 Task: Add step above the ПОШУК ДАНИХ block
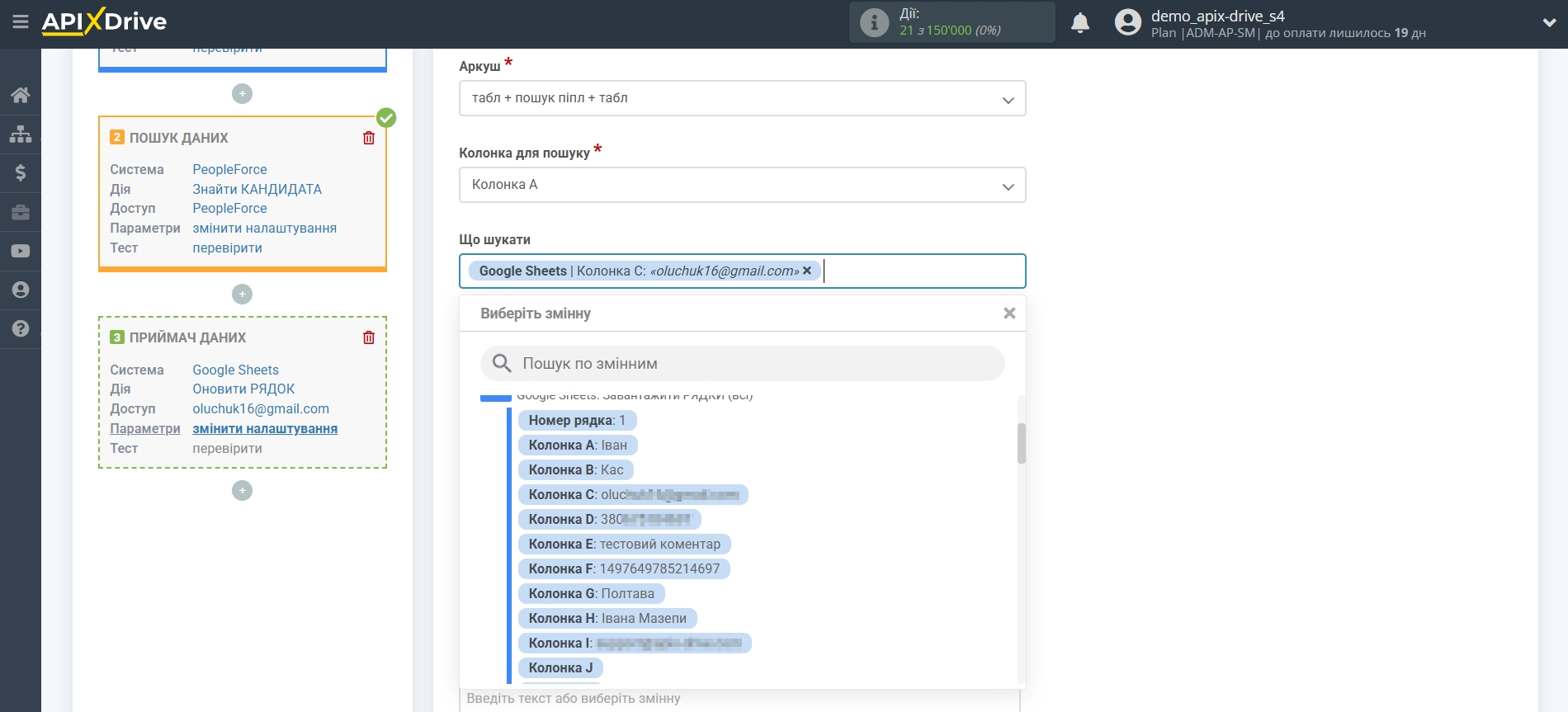tap(242, 94)
